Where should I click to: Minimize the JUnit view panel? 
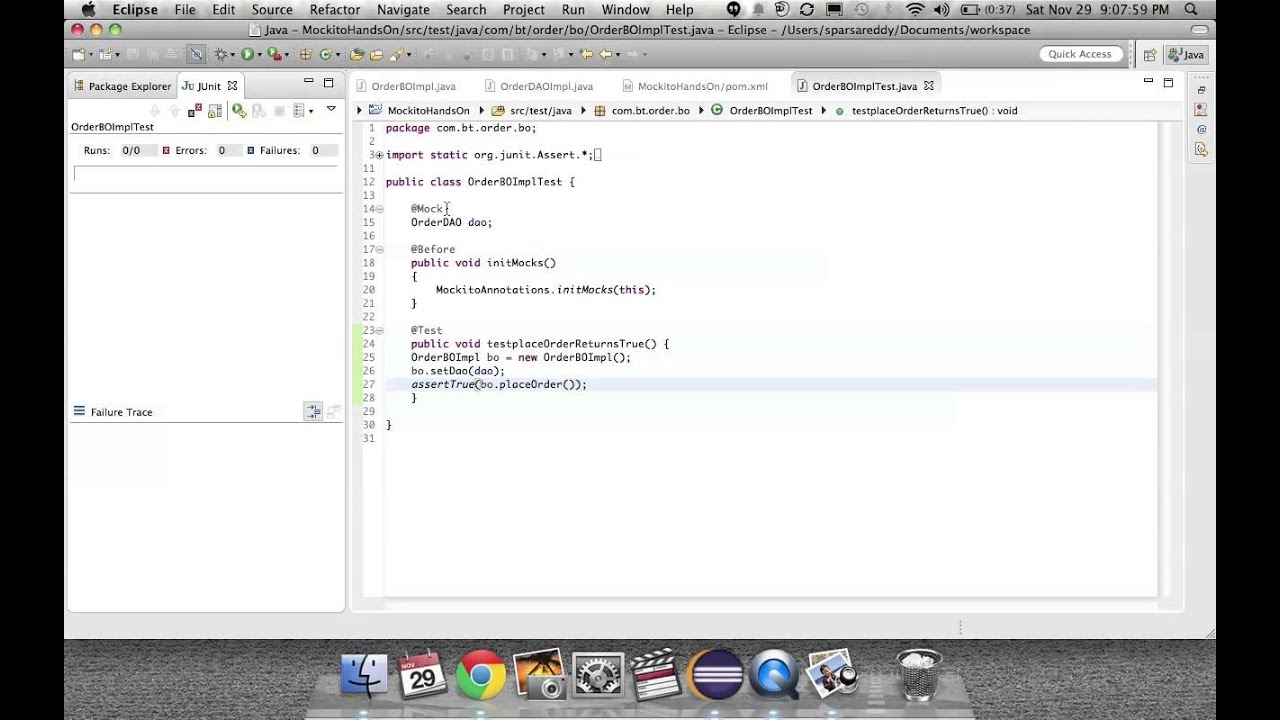point(308,82)
